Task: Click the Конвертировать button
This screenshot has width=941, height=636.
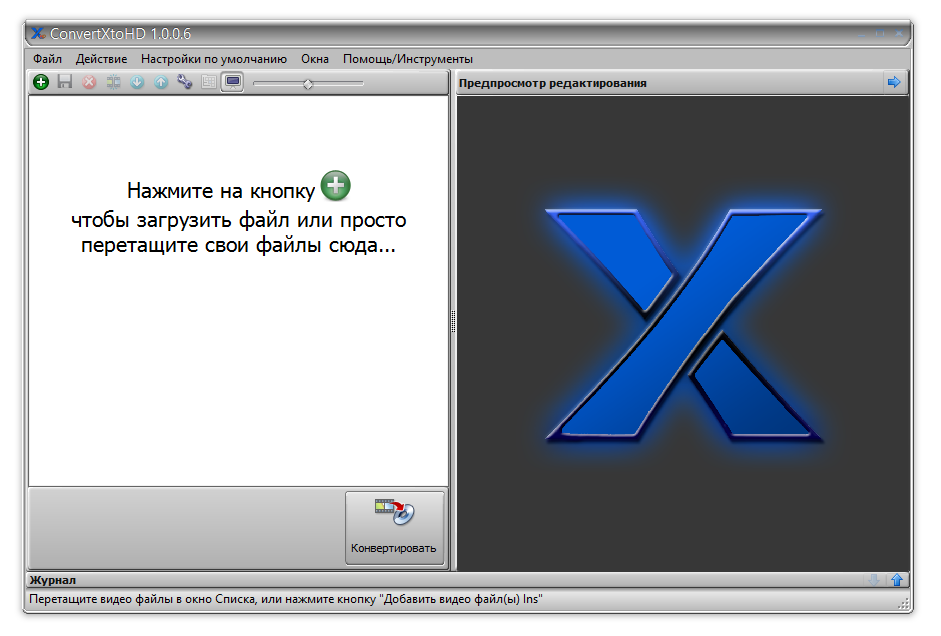Action: (x=394, y=528)
